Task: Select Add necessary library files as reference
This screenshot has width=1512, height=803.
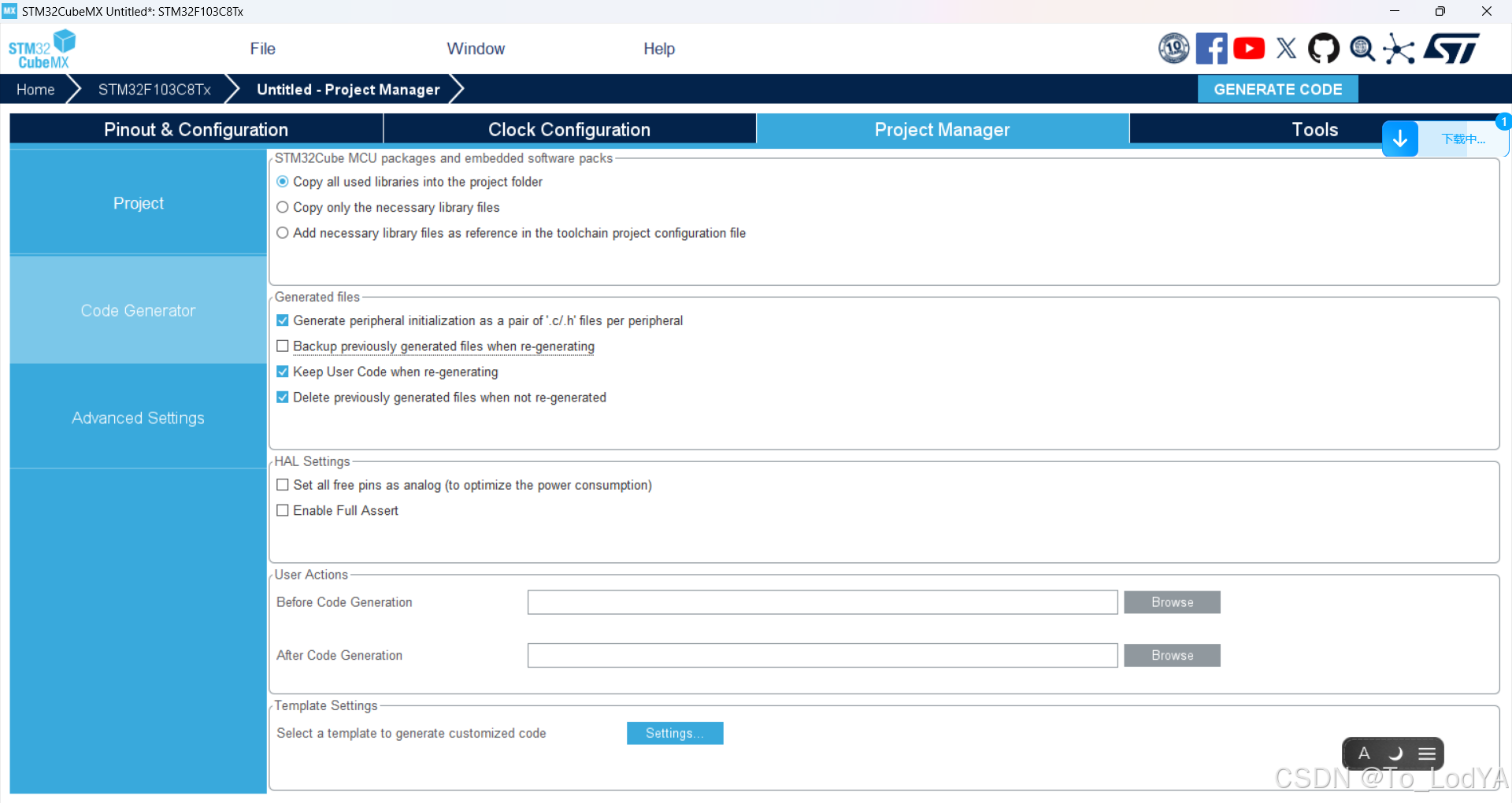Action: point(283,233)
